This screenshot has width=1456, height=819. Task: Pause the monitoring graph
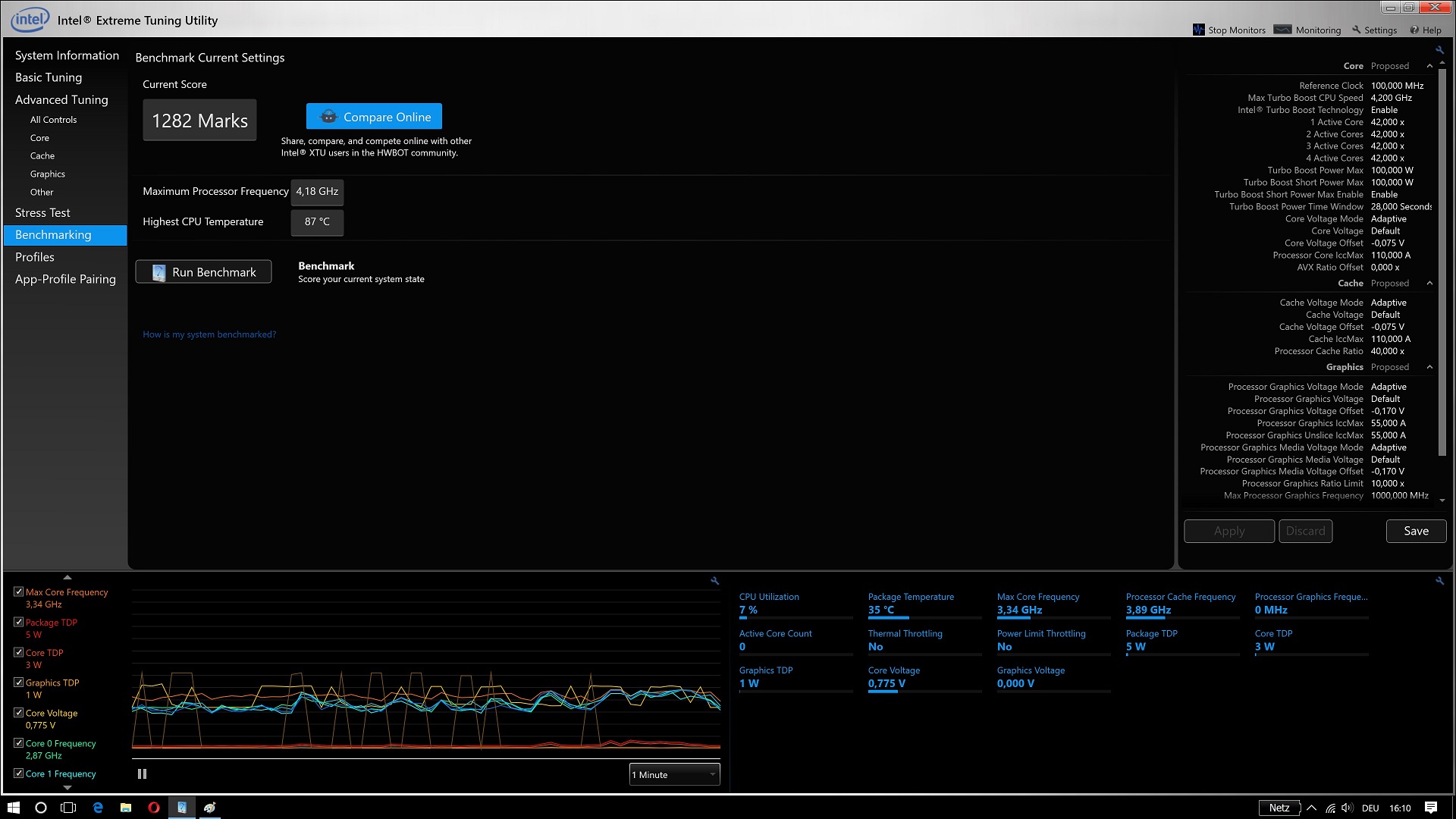click(x=142, y=774)
